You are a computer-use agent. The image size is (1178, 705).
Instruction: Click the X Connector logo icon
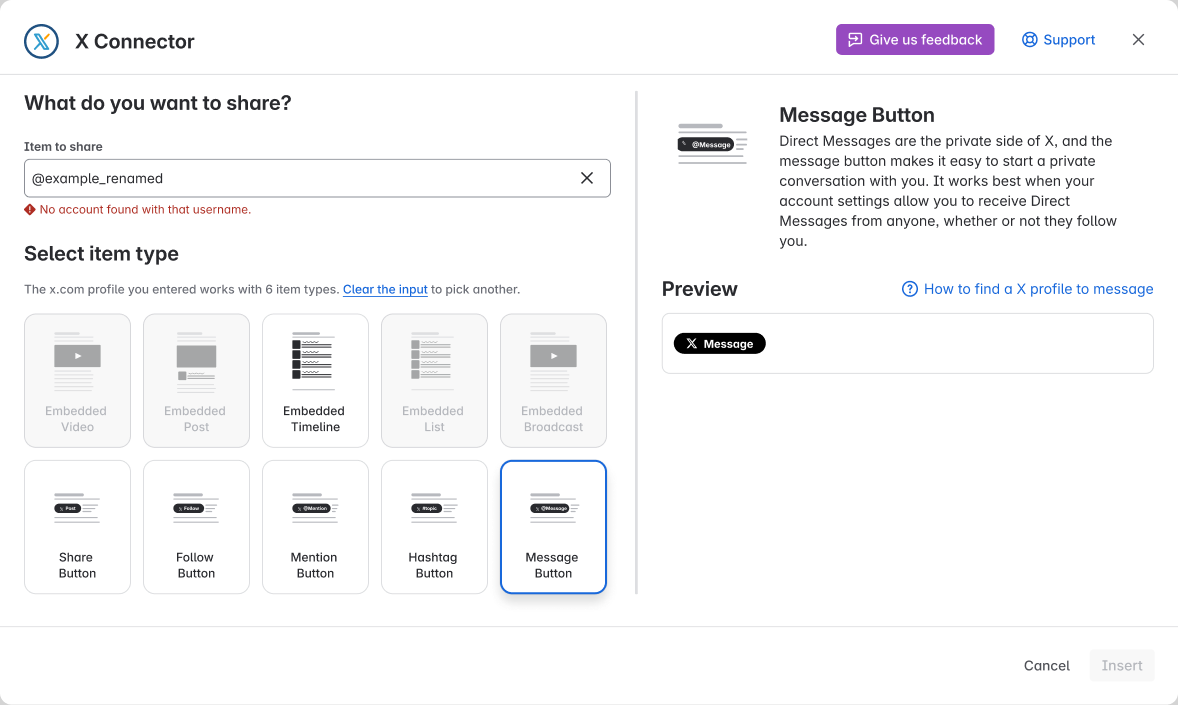(41, 41)
